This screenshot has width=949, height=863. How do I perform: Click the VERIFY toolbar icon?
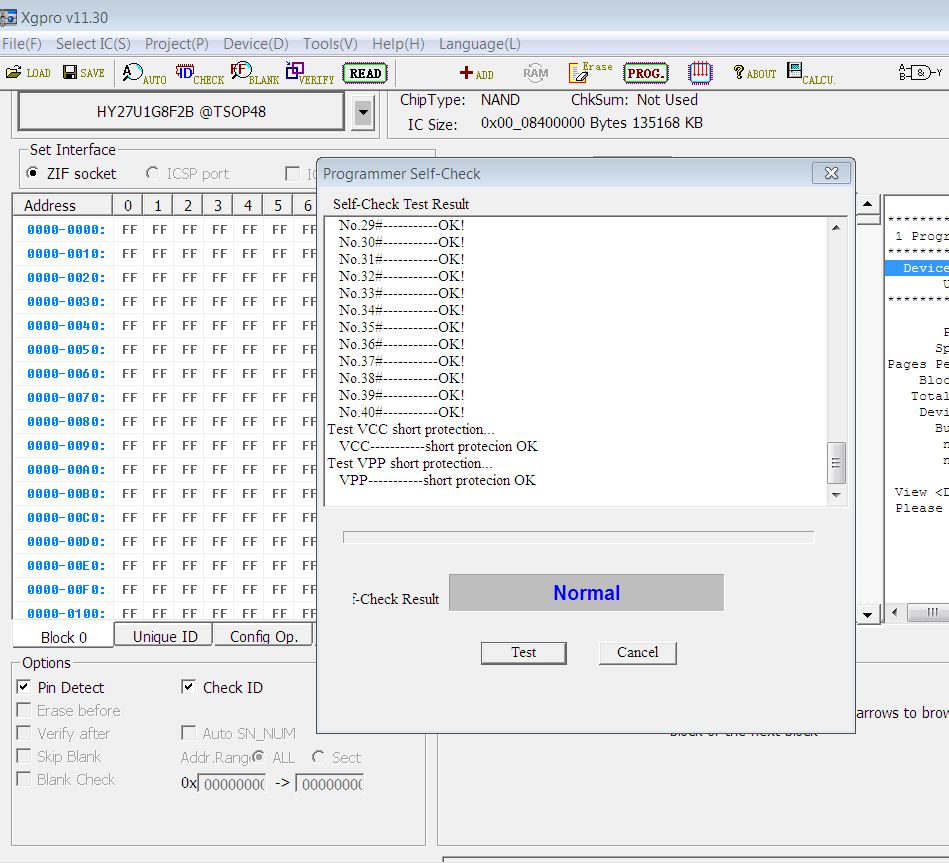(x=309, y=73)
